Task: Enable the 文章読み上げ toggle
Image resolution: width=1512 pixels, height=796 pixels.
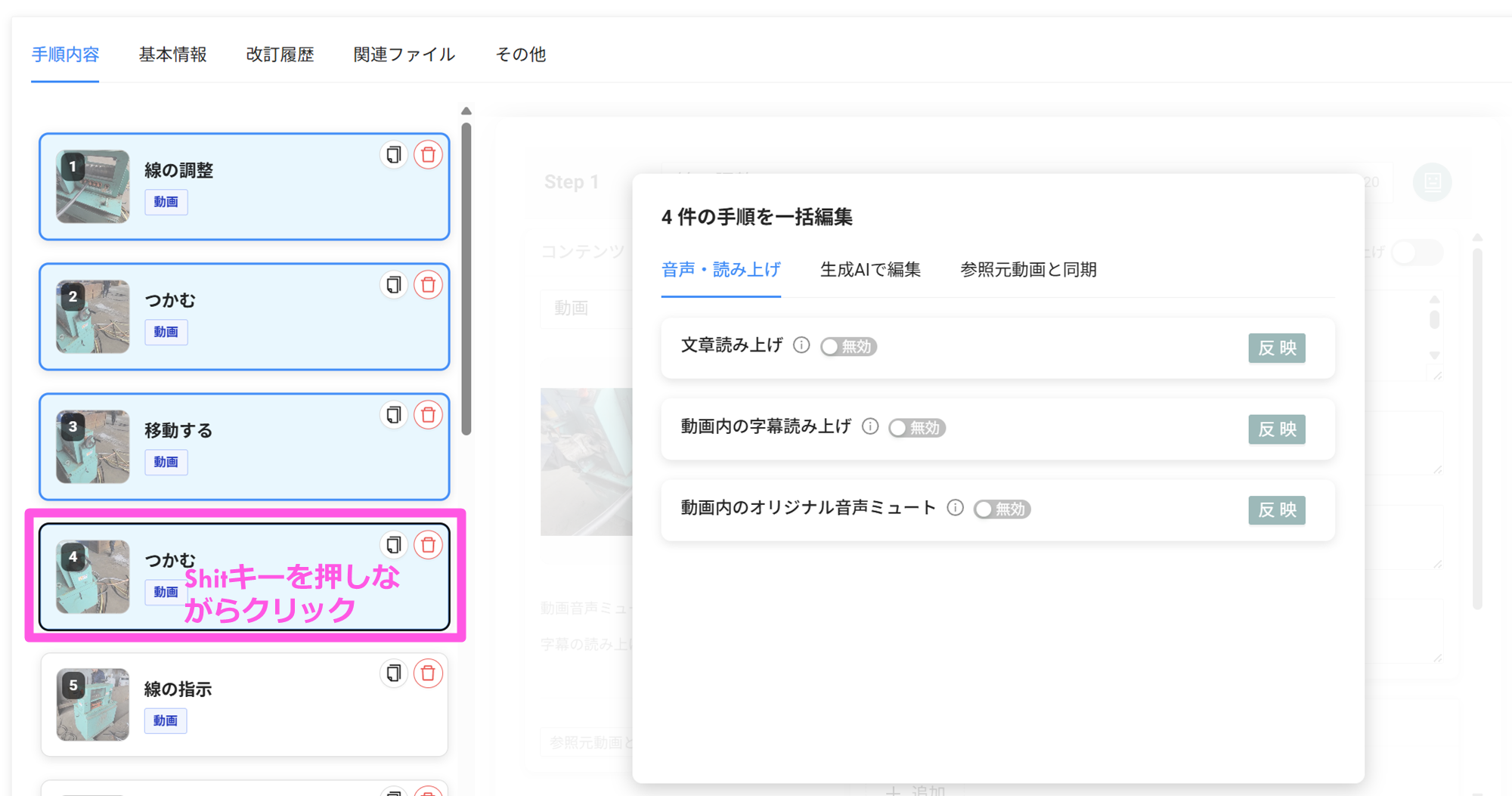Action: (848, 347)
